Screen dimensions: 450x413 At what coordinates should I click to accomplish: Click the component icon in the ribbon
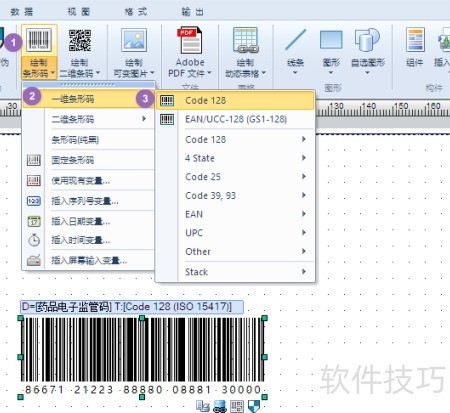(x=415, y=40)
